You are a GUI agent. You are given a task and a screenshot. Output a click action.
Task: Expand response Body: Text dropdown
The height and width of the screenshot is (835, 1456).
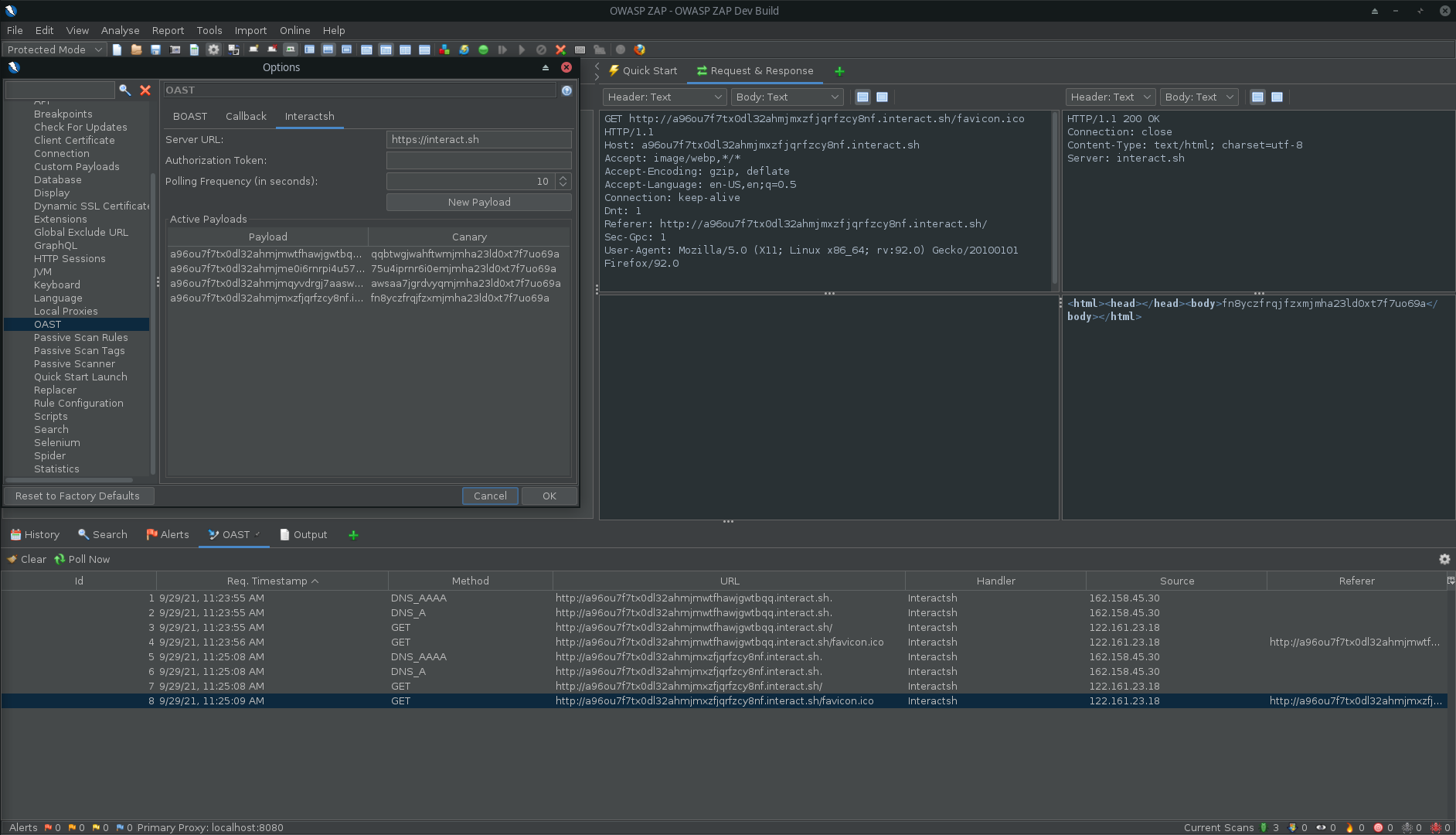[1200, 97]
